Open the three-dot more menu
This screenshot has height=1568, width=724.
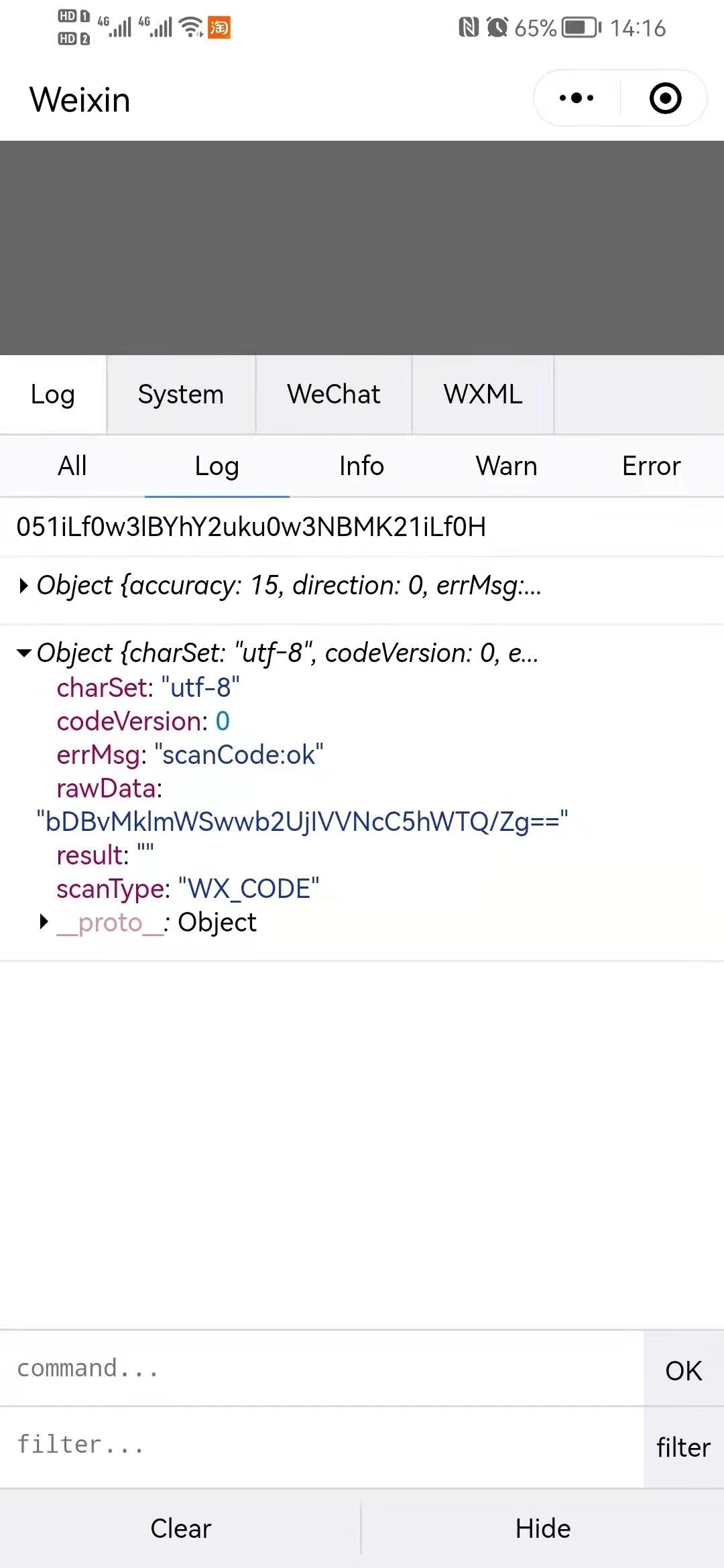click(577, 99)
